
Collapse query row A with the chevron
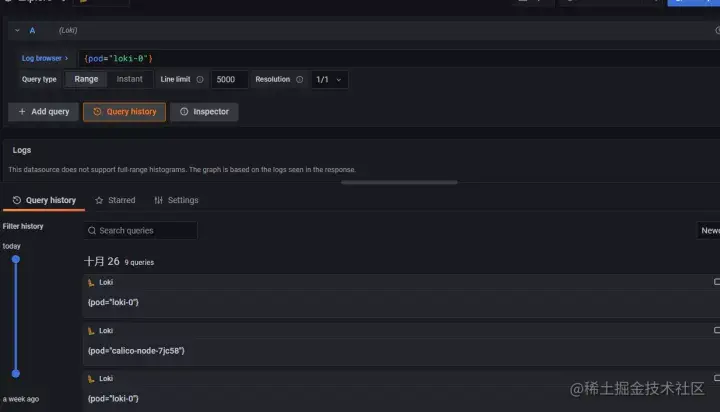click(x=17, y=30)
